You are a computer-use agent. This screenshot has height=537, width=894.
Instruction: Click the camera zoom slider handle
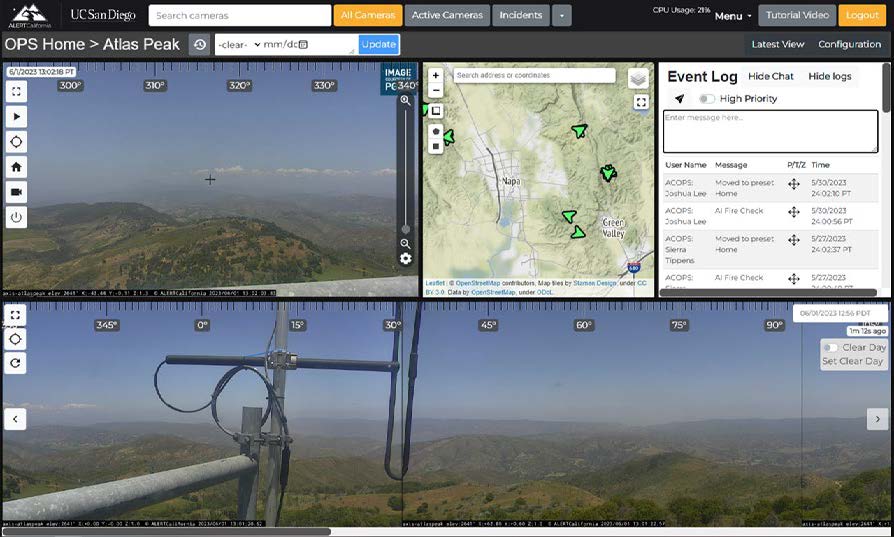pos(405,229)
